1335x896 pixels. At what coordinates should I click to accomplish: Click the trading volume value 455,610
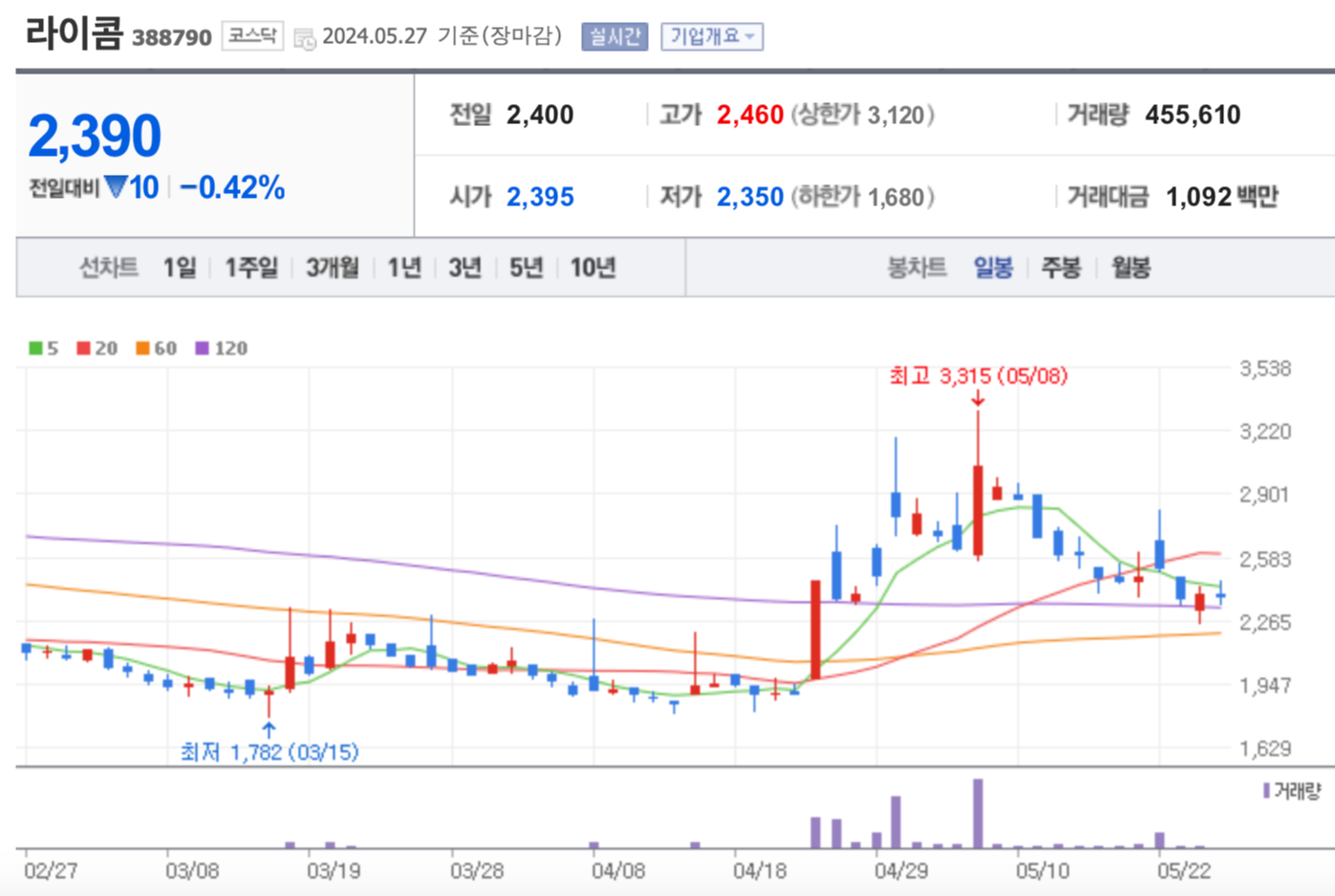point(1193,116)
